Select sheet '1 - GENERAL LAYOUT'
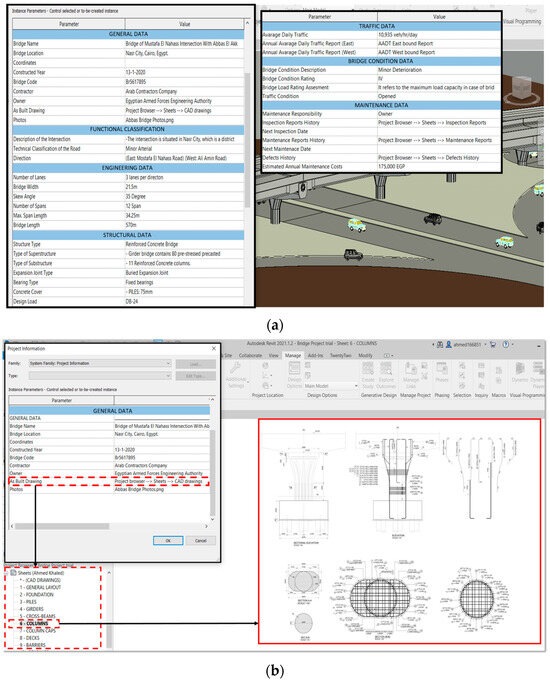 pos(40,587)
